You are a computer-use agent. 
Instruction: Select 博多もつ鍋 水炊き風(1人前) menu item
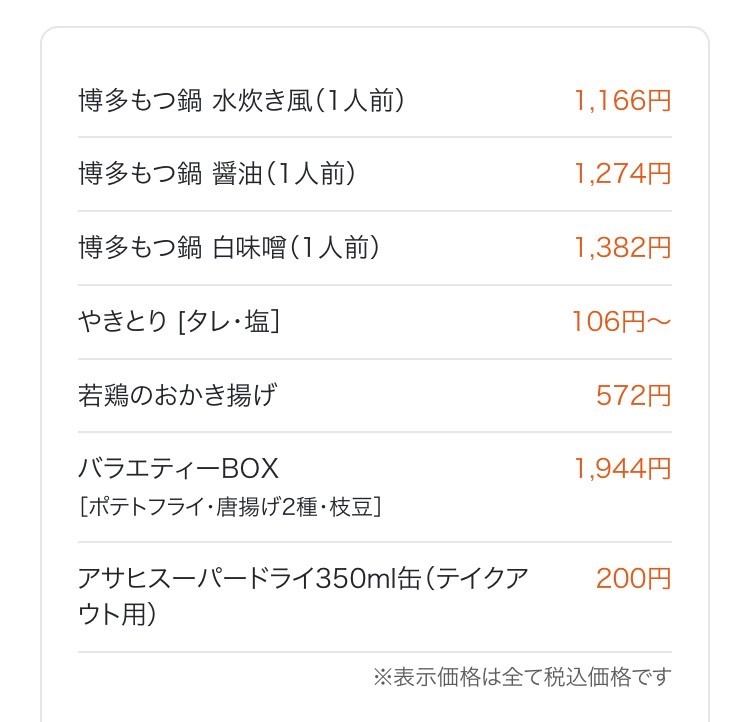tap(242, 101)
